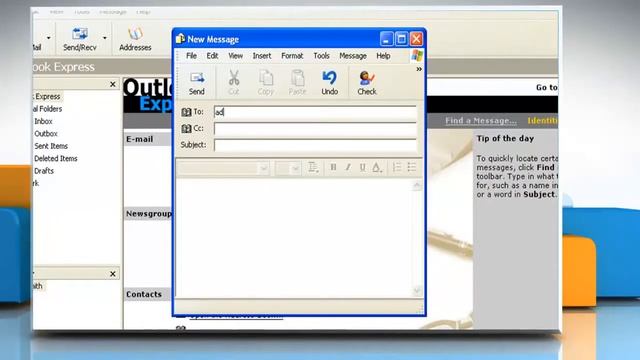
Task: Close the Folders pane
Action: 113,84
